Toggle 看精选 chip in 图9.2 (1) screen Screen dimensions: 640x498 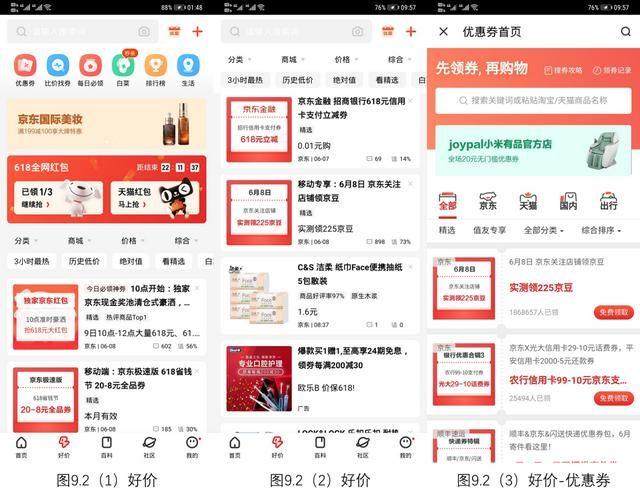point(173,261)
